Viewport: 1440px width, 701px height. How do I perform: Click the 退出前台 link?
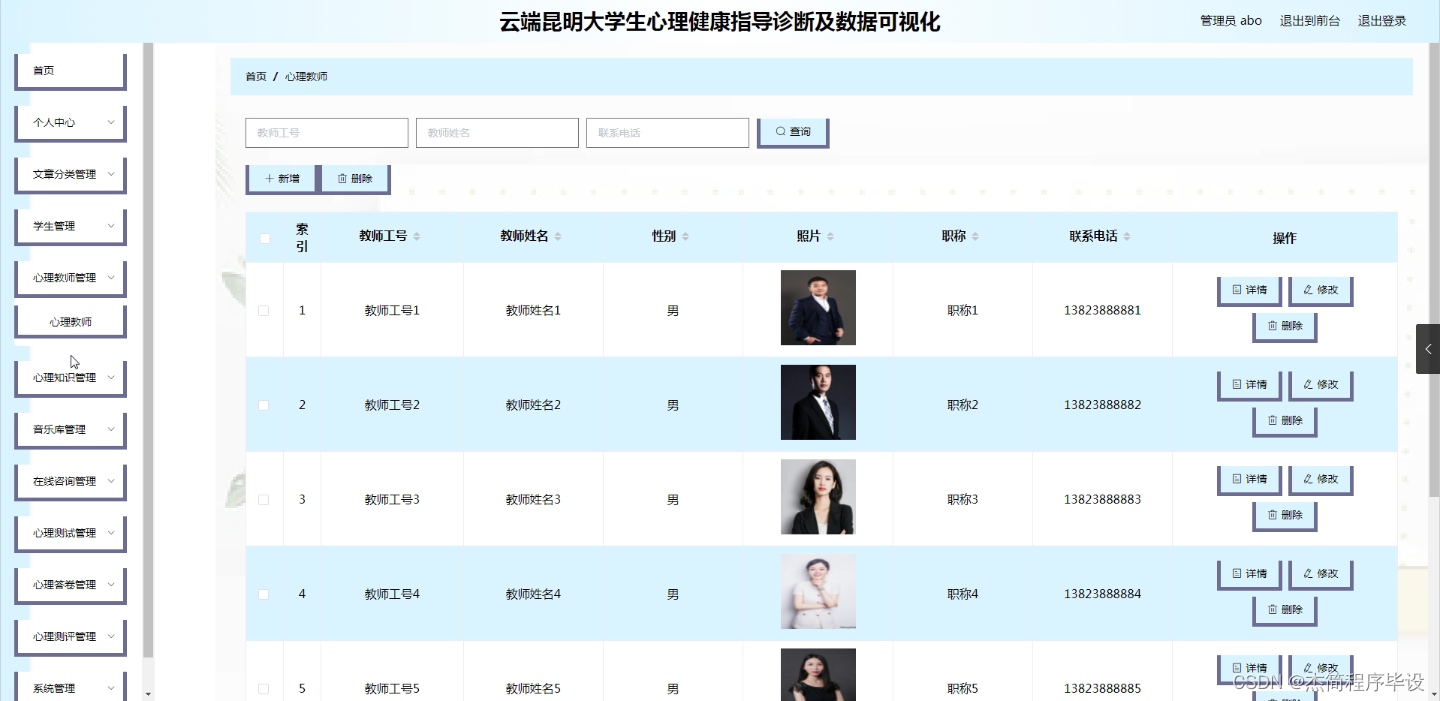(1310, 20)
